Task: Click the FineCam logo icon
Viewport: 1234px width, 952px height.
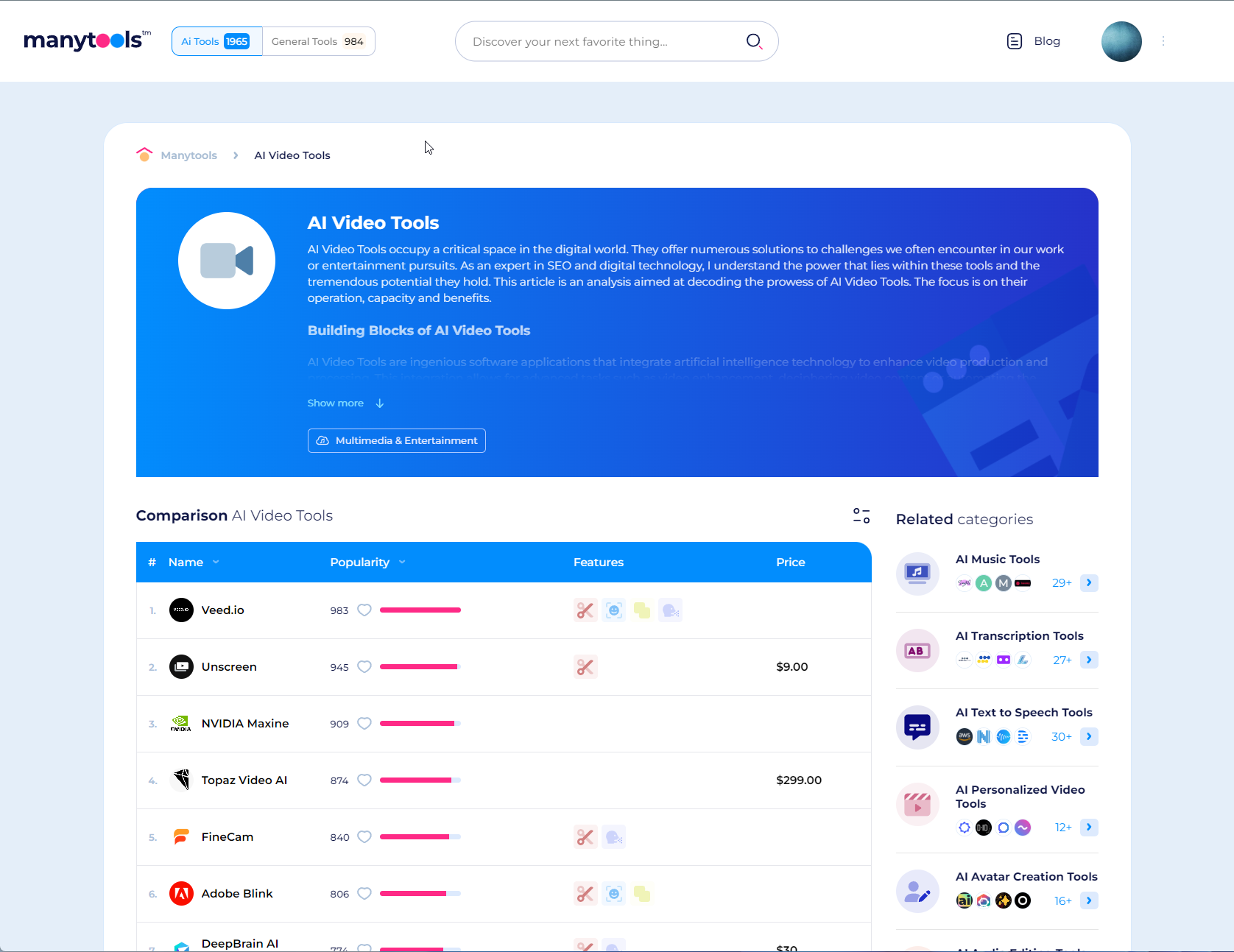Action: (181, 837)
